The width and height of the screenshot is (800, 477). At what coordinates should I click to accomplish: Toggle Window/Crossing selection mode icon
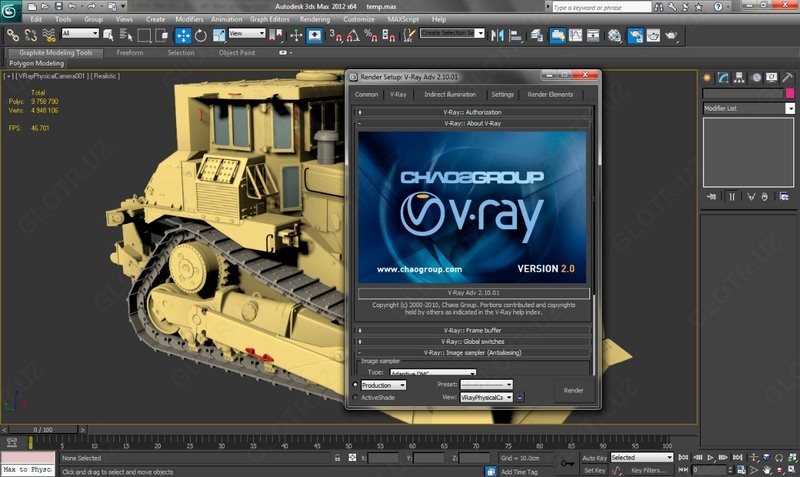[162, 35]
